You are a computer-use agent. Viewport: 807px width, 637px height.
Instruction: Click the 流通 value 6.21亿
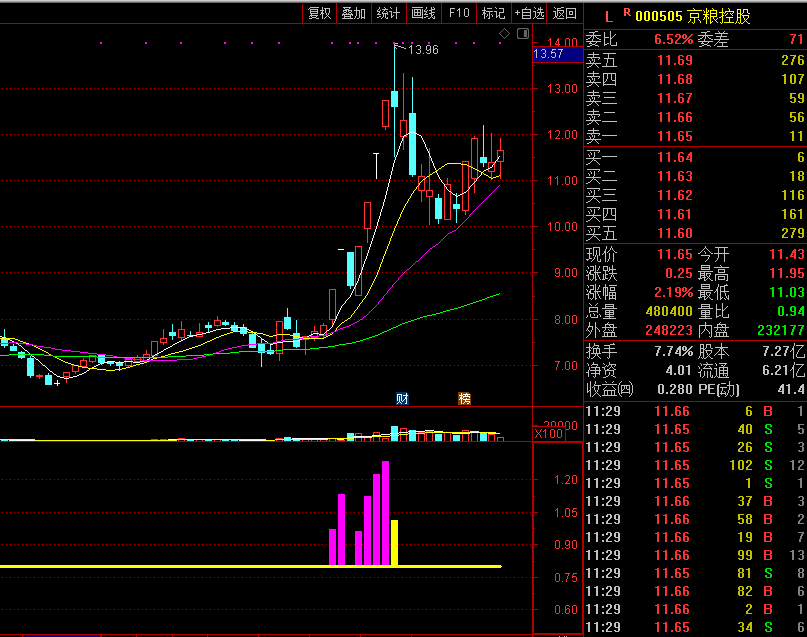coord(783,371)
